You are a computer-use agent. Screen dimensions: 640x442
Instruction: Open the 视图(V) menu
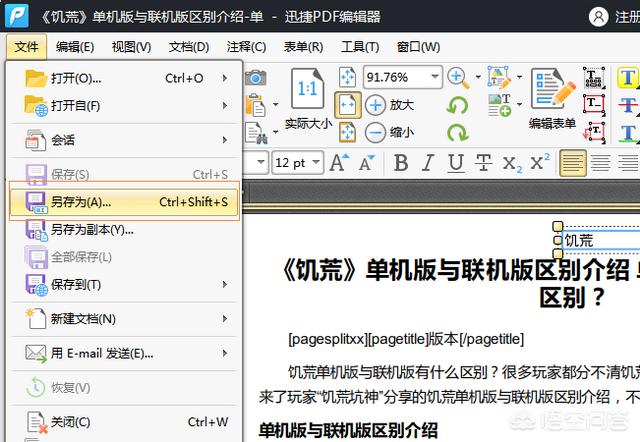point(131,47)
